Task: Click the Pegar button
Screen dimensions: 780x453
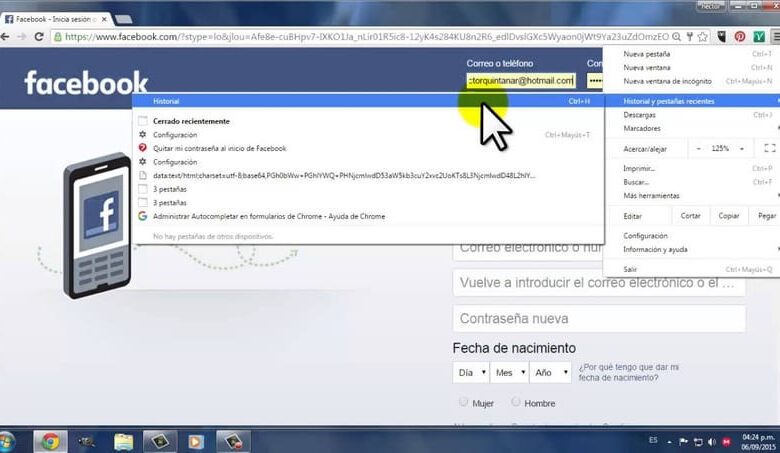Action: (767, 216)
